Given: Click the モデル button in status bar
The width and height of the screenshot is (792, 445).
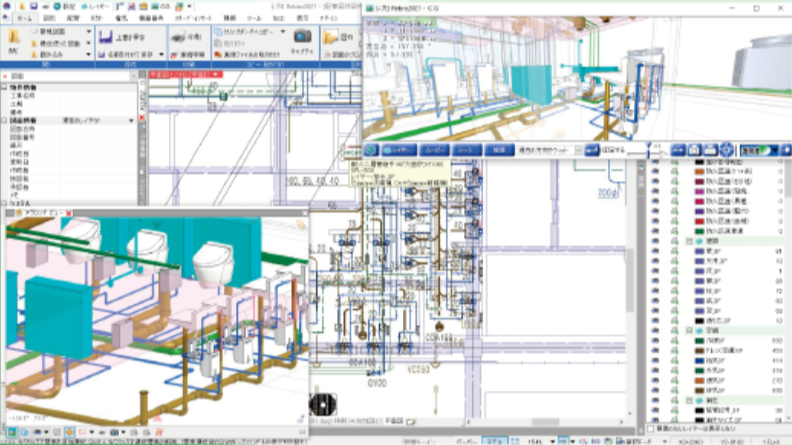Looking at the screenshot, I should (494, 441).
